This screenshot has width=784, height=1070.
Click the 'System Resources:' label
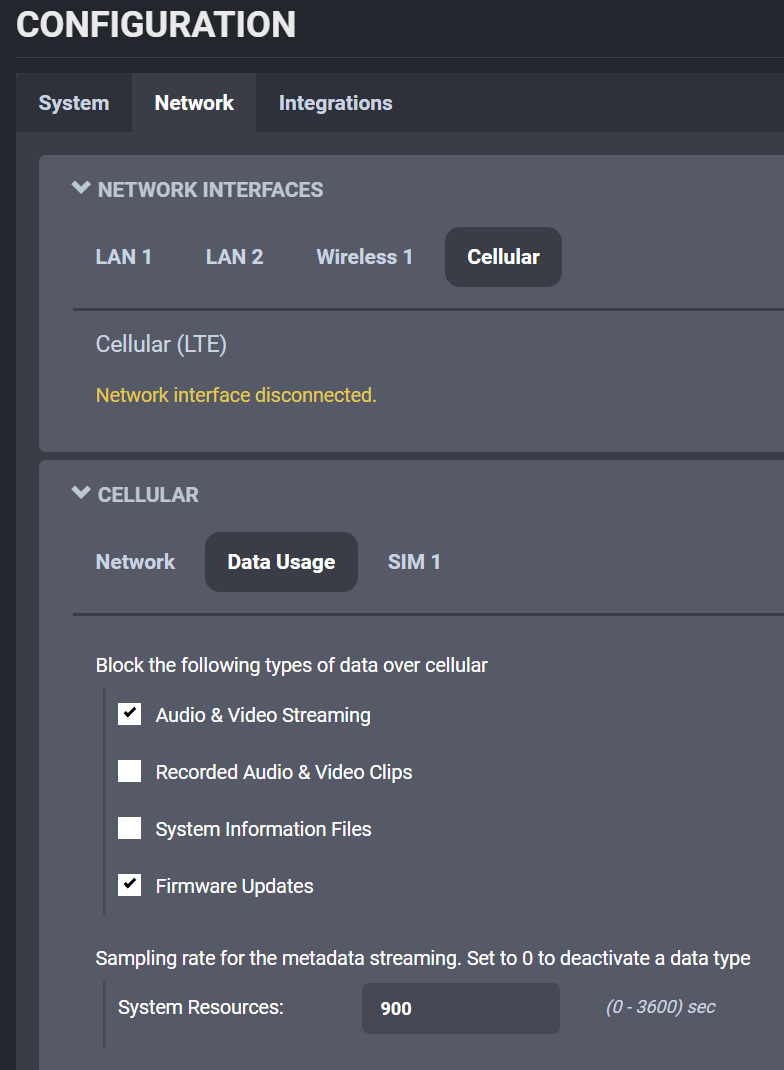(201, 1008)
